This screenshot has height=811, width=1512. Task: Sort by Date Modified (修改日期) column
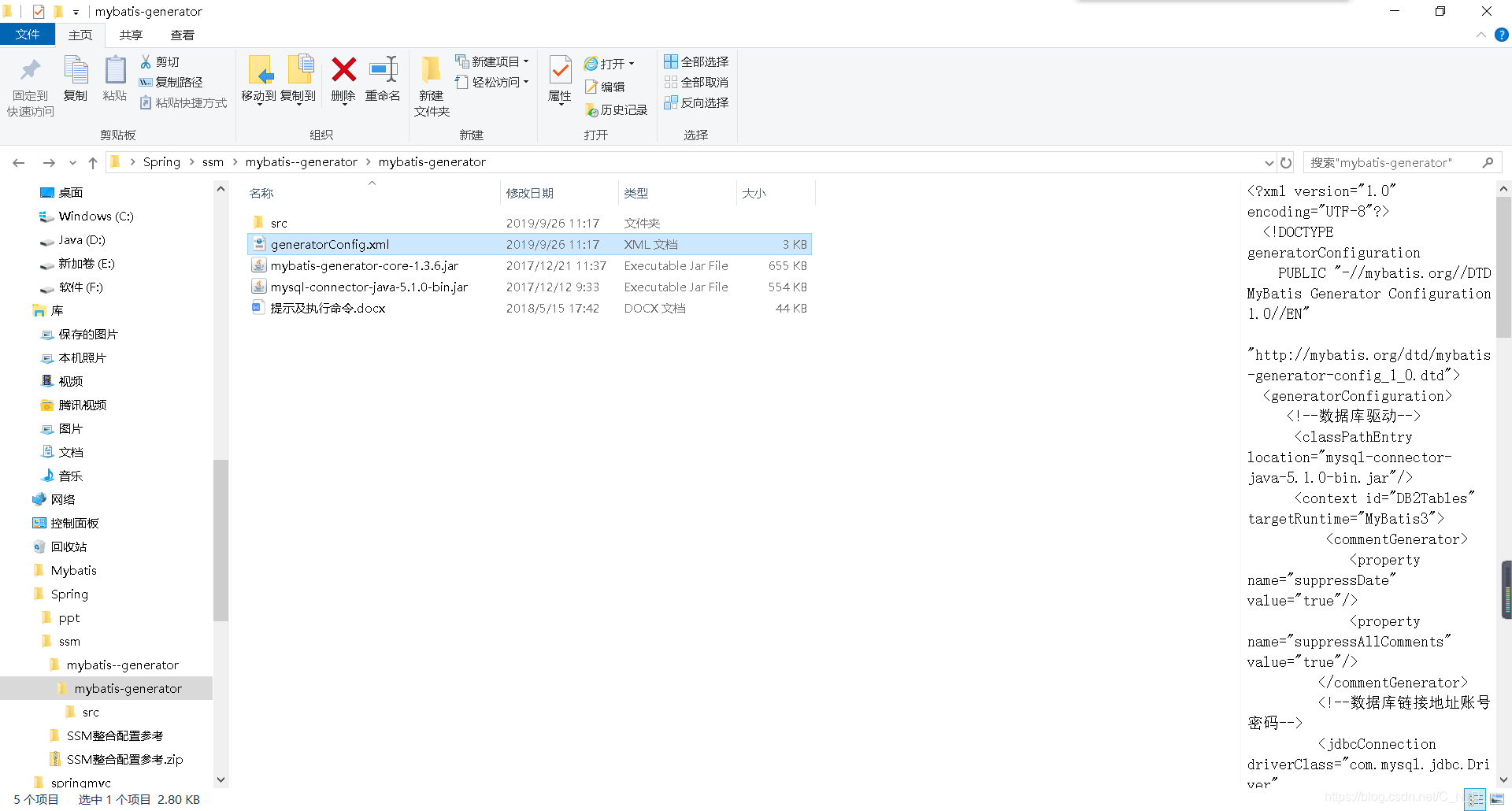(x=559, y=193)
